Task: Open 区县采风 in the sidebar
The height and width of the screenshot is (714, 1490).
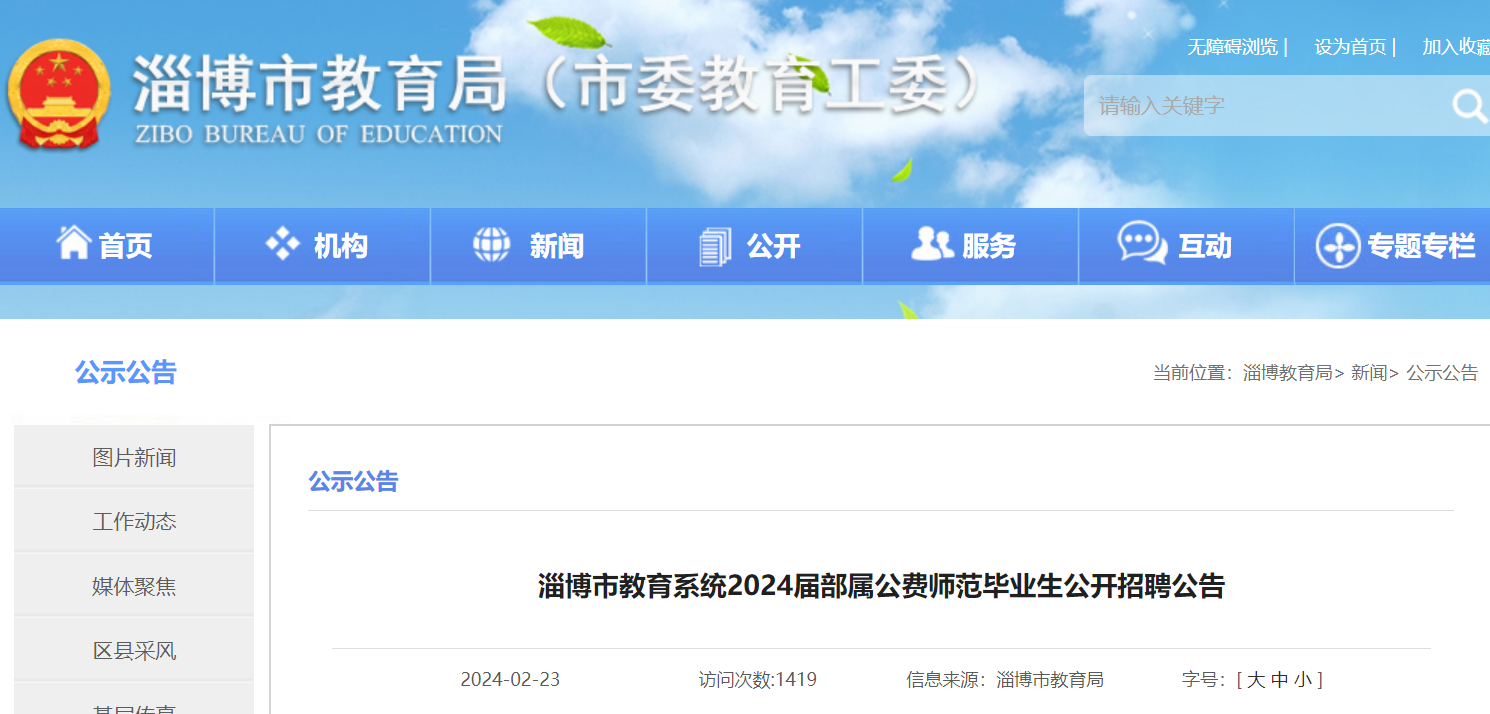Action: click(x=134, y=651)
